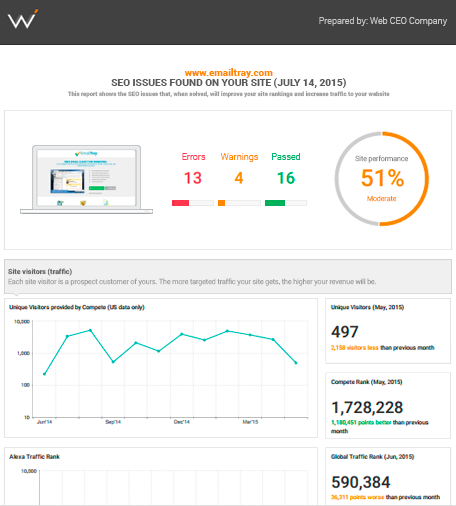The height and width of the screenshot is (506, 456).
Task: Open the www.emailtray.com link
Action: tap(229, 73)
